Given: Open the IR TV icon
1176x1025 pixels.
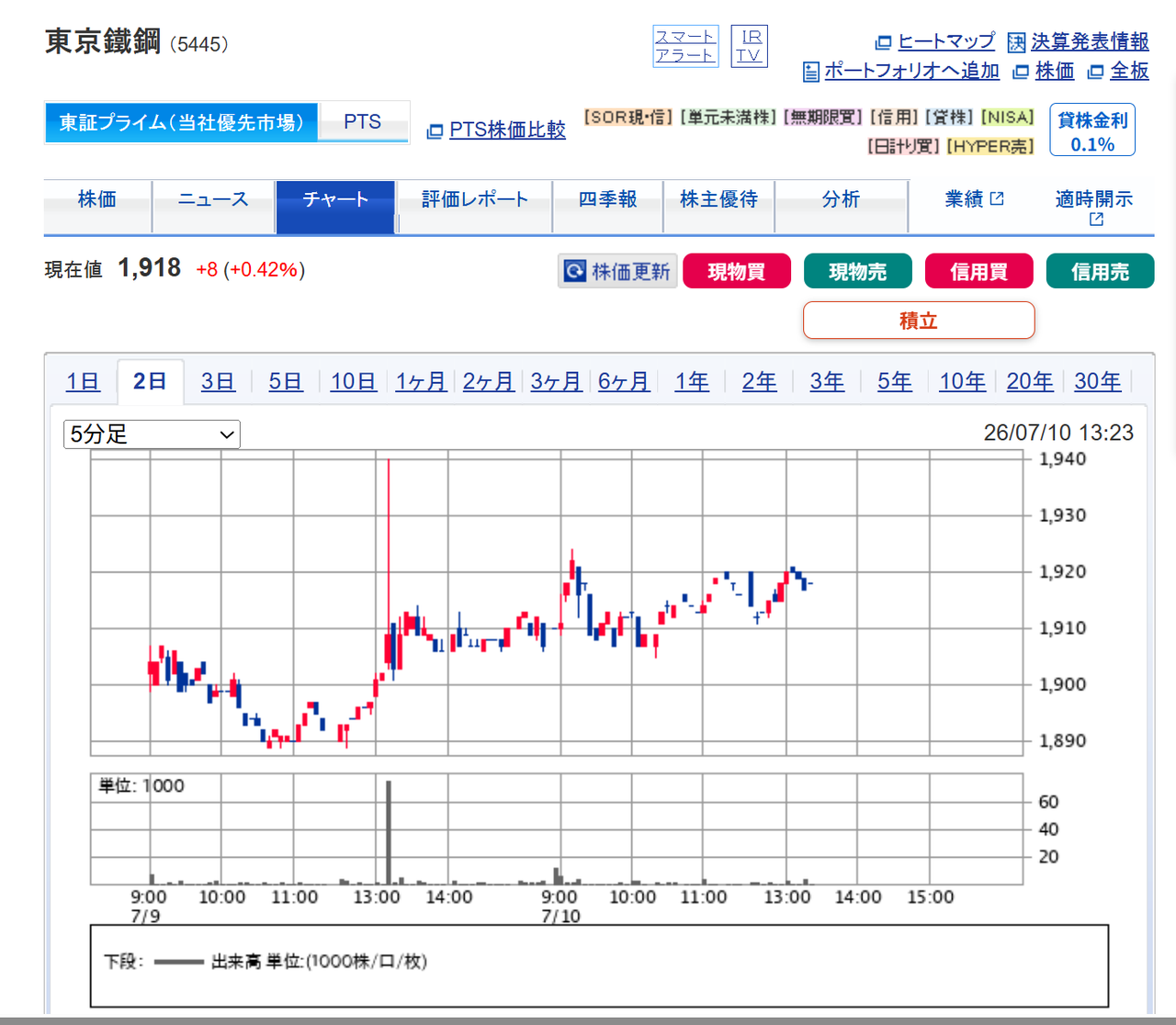Looking at the screenshot, I should [x=750, y=46].
